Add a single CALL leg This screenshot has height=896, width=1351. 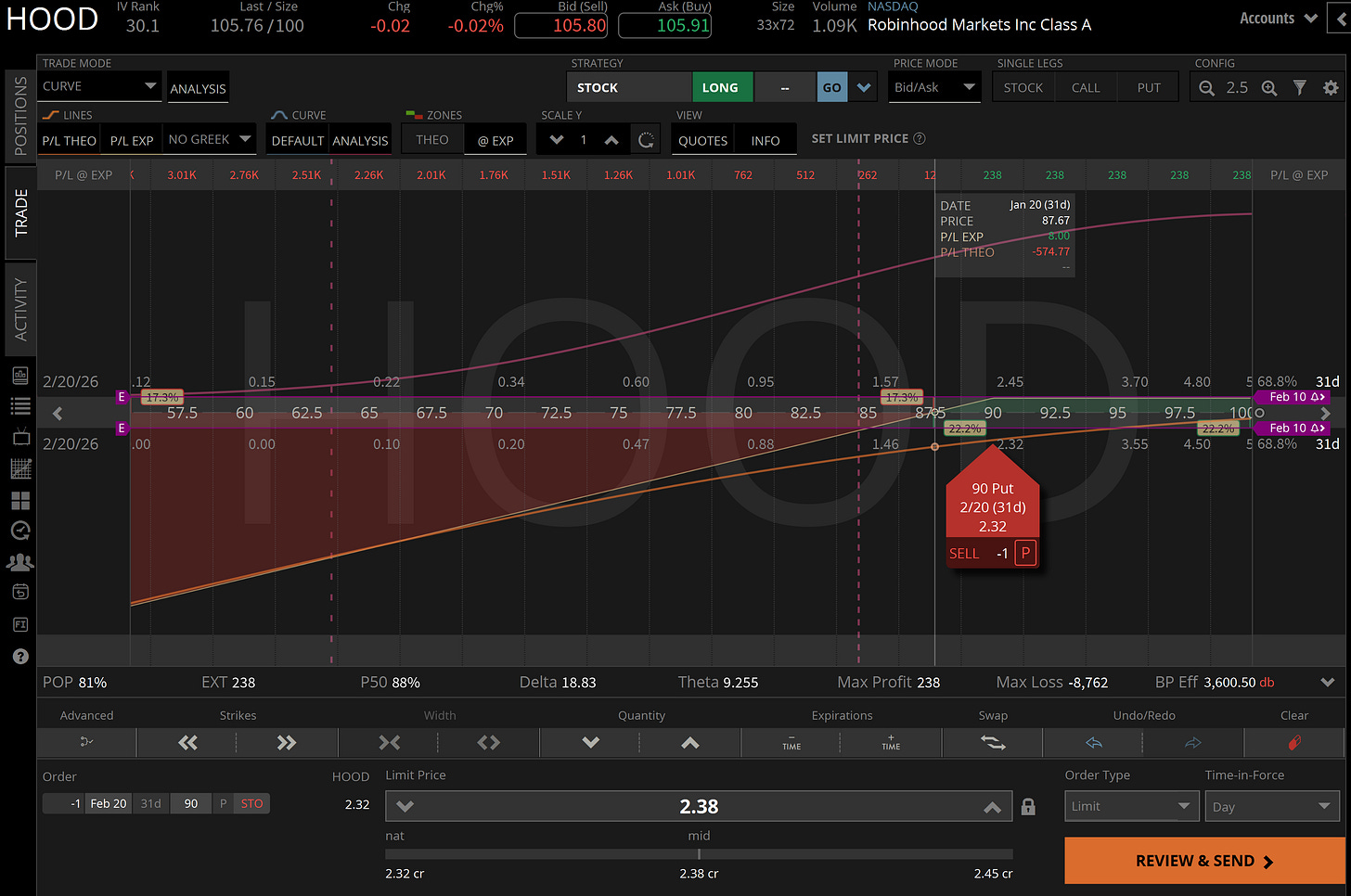click(1086, 87)
